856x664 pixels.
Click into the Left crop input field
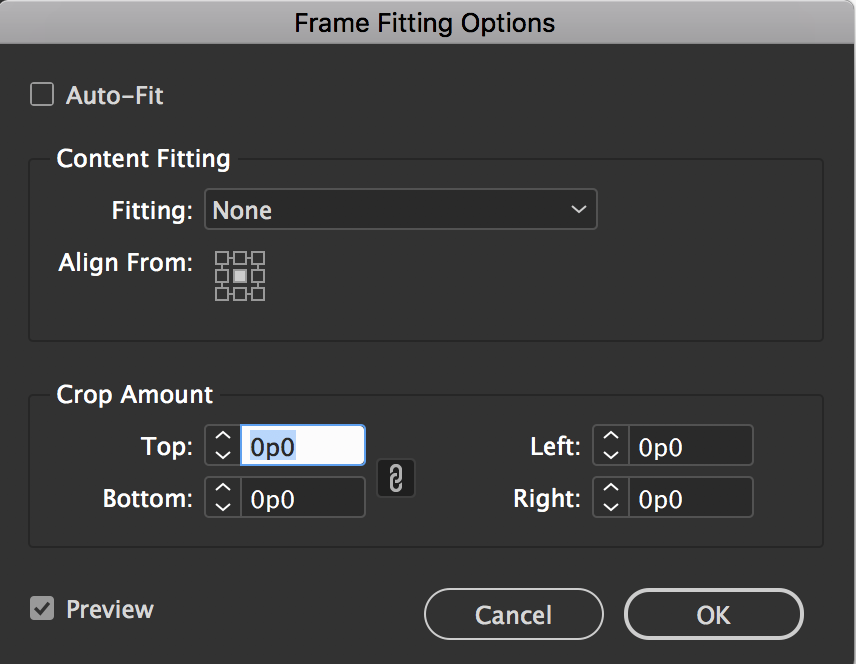pos(691,446)
